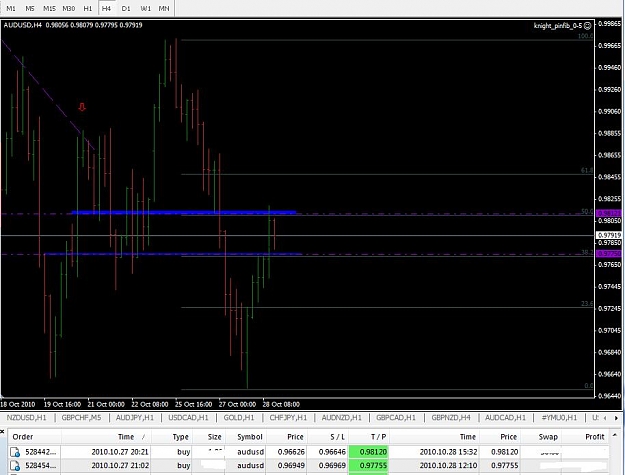This screenshot has height=475, width=625.
Task: Open the AUDNZD,H1 chart tab
Action: [342, 418]
